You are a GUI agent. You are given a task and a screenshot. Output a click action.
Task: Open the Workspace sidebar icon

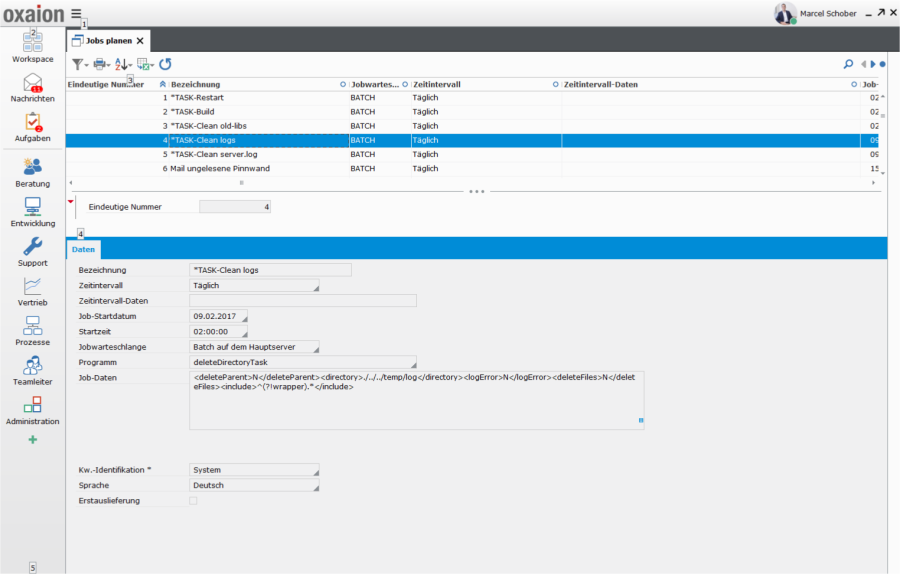[x=33, y=44]
